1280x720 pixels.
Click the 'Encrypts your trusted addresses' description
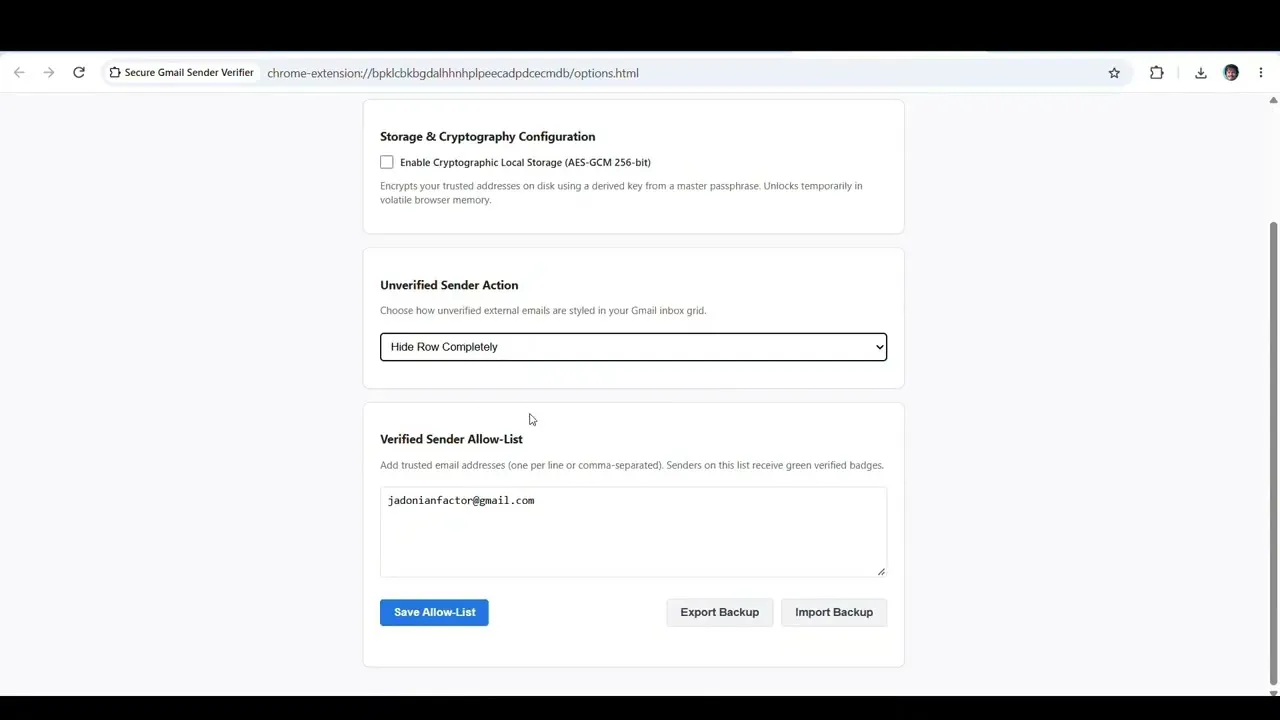pos(621,193)
